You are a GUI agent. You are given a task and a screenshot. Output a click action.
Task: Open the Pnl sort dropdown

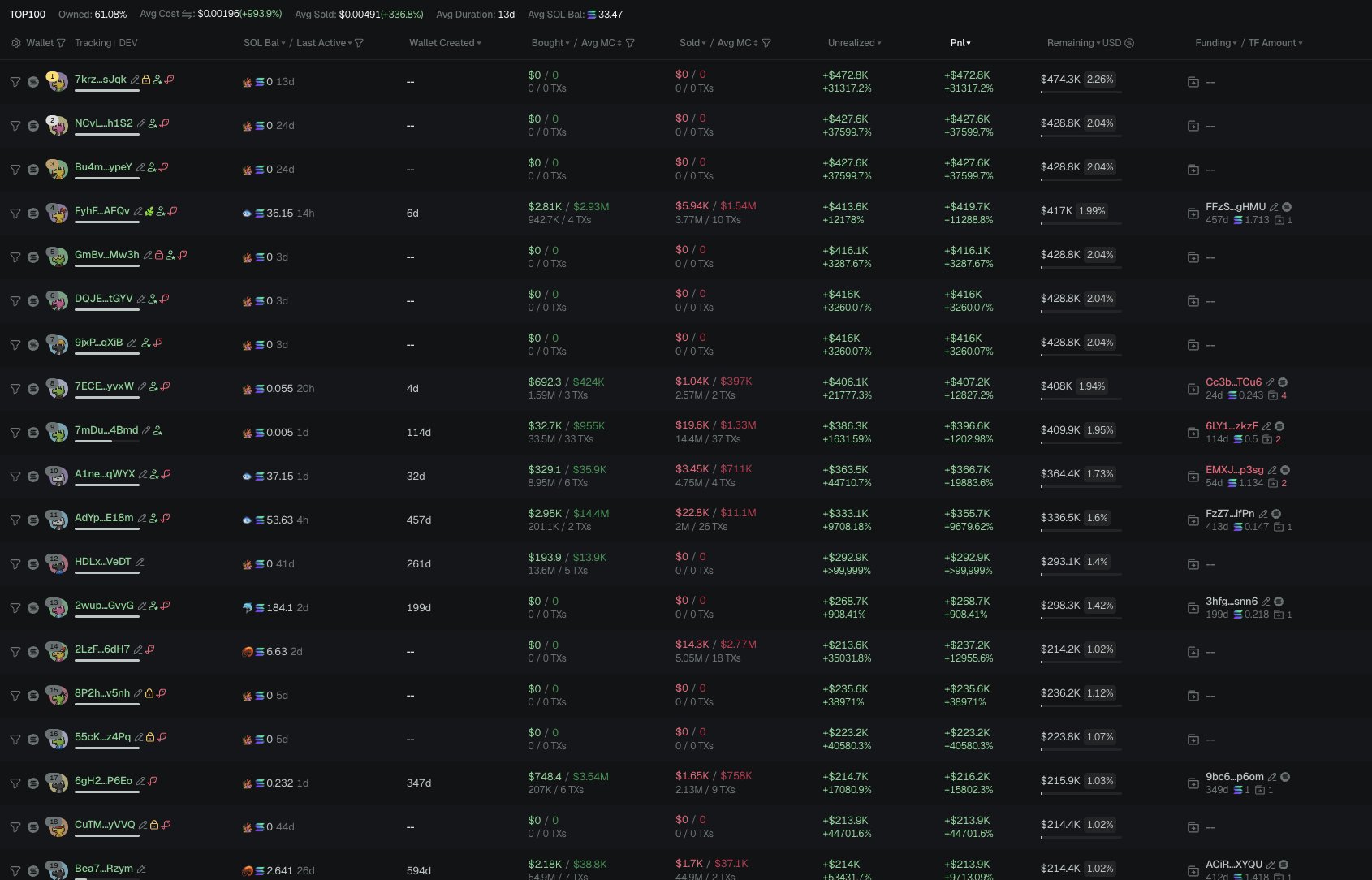pos(960,43)
